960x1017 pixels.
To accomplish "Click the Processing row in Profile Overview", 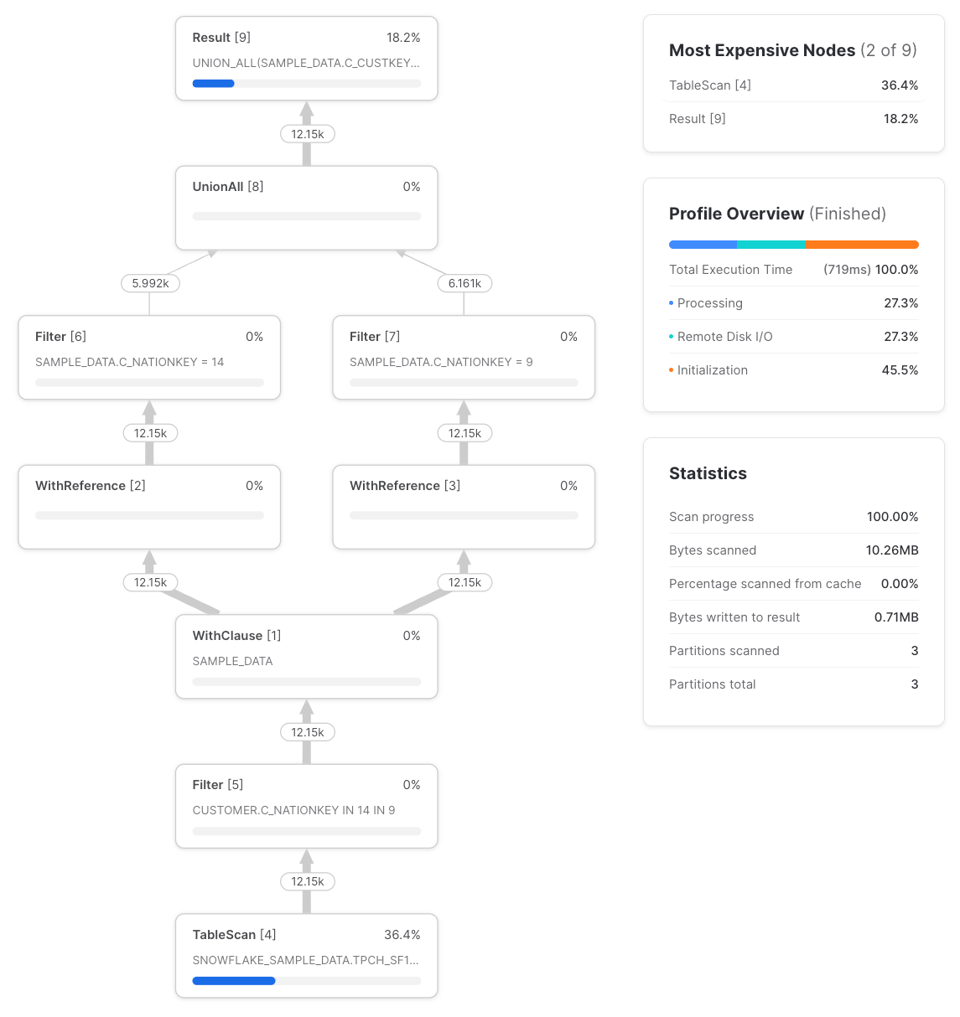I will pyautogui.click(x=793, y=303).
